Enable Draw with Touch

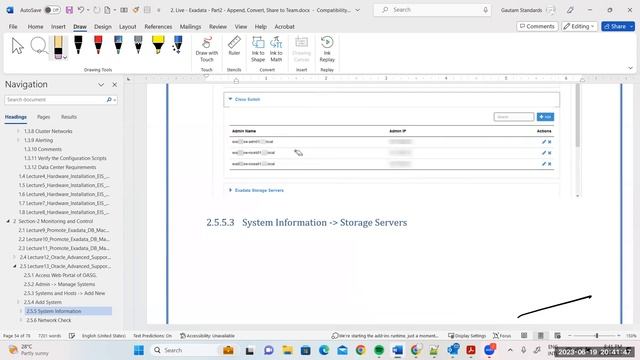point(207,49)
